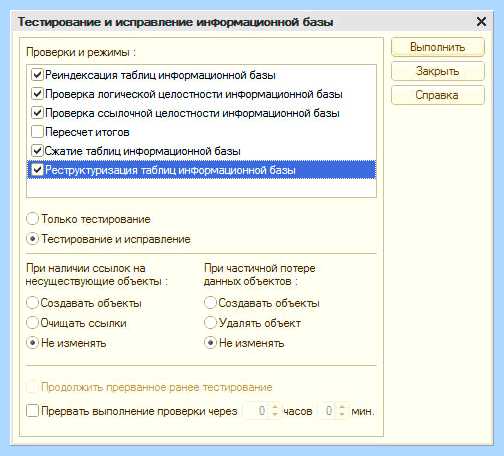Click the Выполнить button
Screen dimensions: 504x456
(437, 47)
